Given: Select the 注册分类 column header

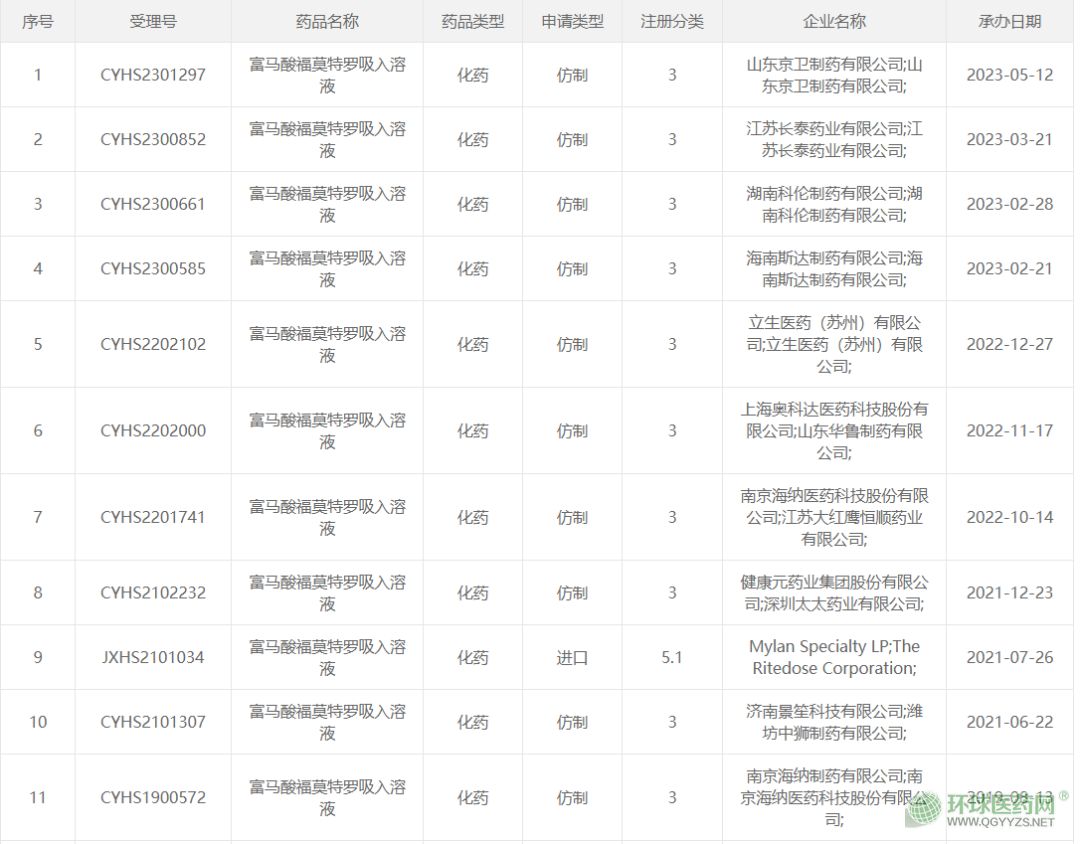Looking at the screenshot, I should coord(672,21).
